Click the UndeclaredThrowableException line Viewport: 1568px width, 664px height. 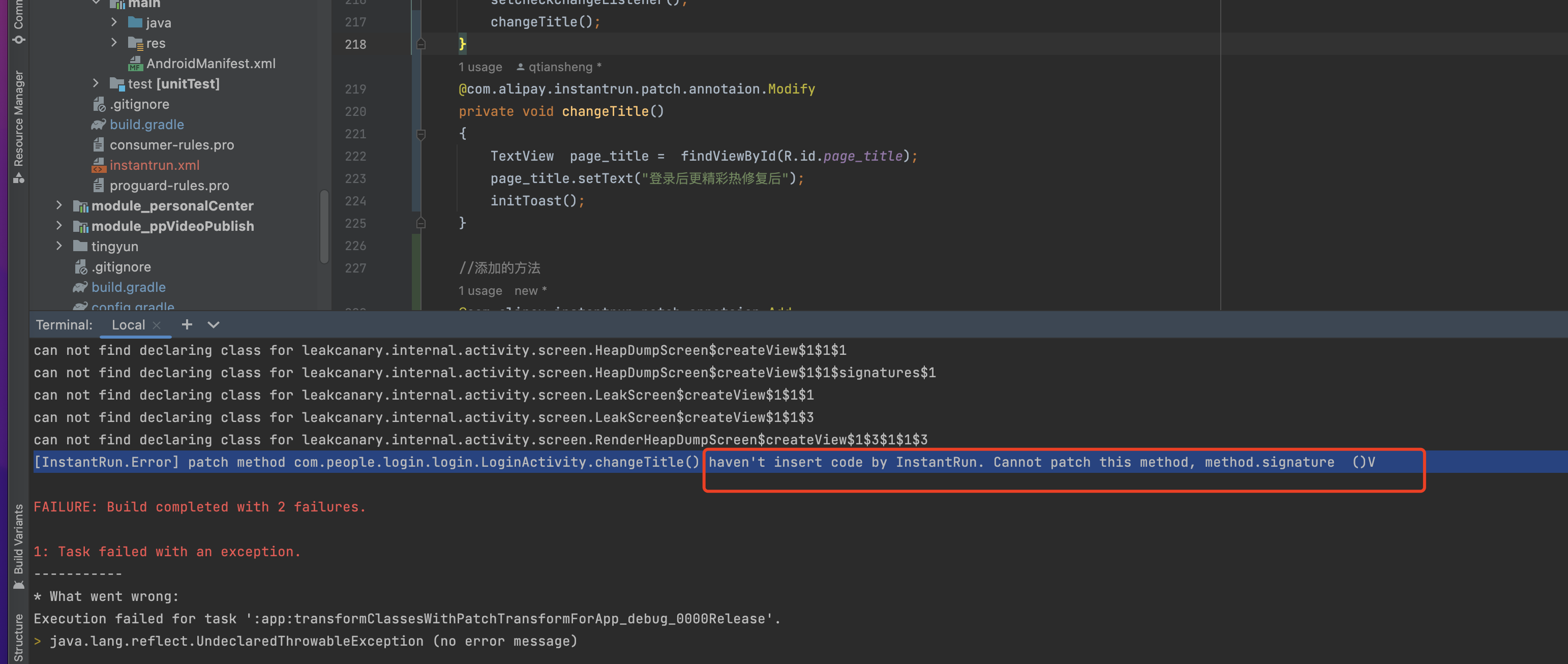coord(306,641)
